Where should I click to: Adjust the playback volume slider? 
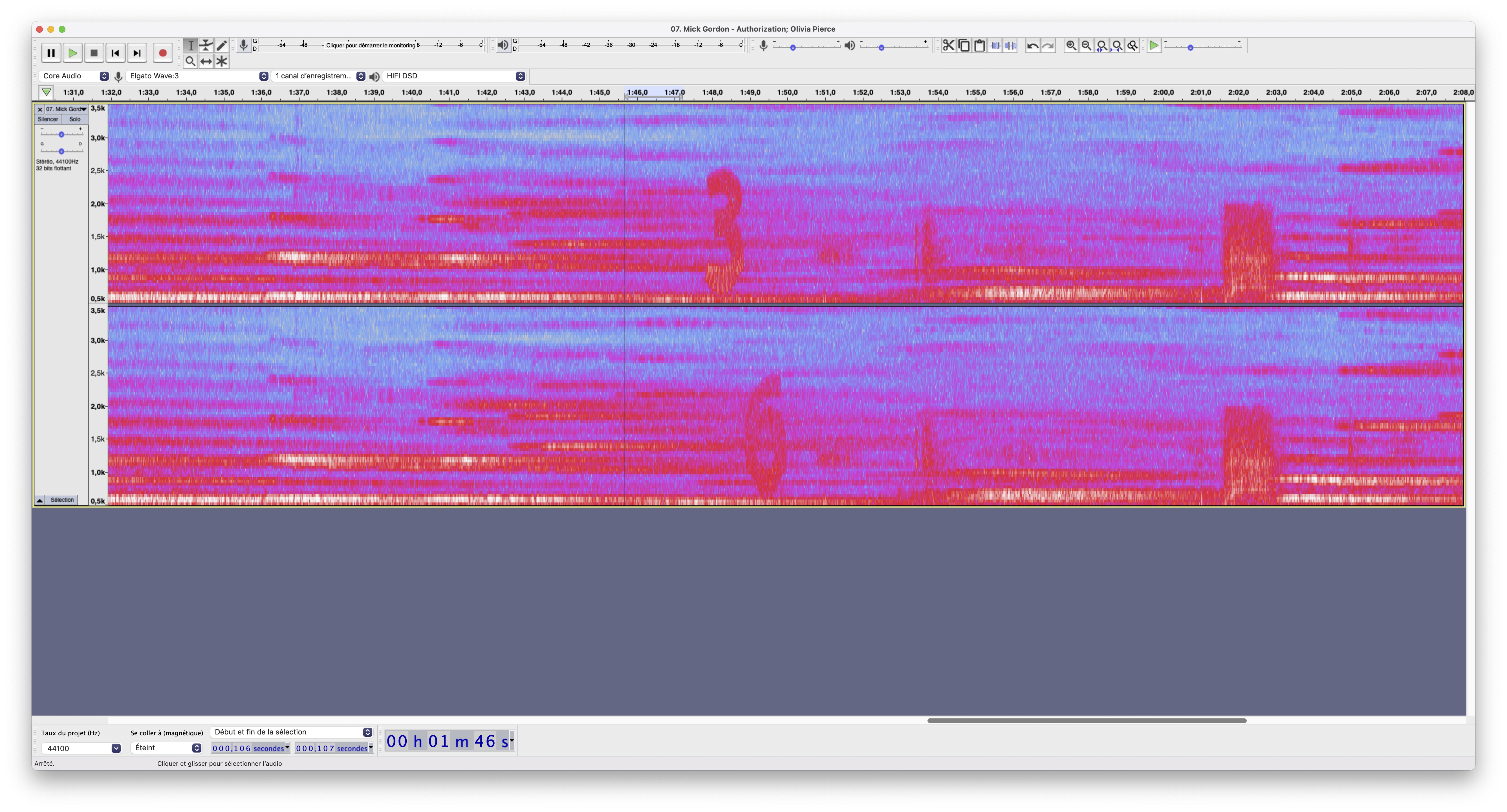tap(893, 46)
